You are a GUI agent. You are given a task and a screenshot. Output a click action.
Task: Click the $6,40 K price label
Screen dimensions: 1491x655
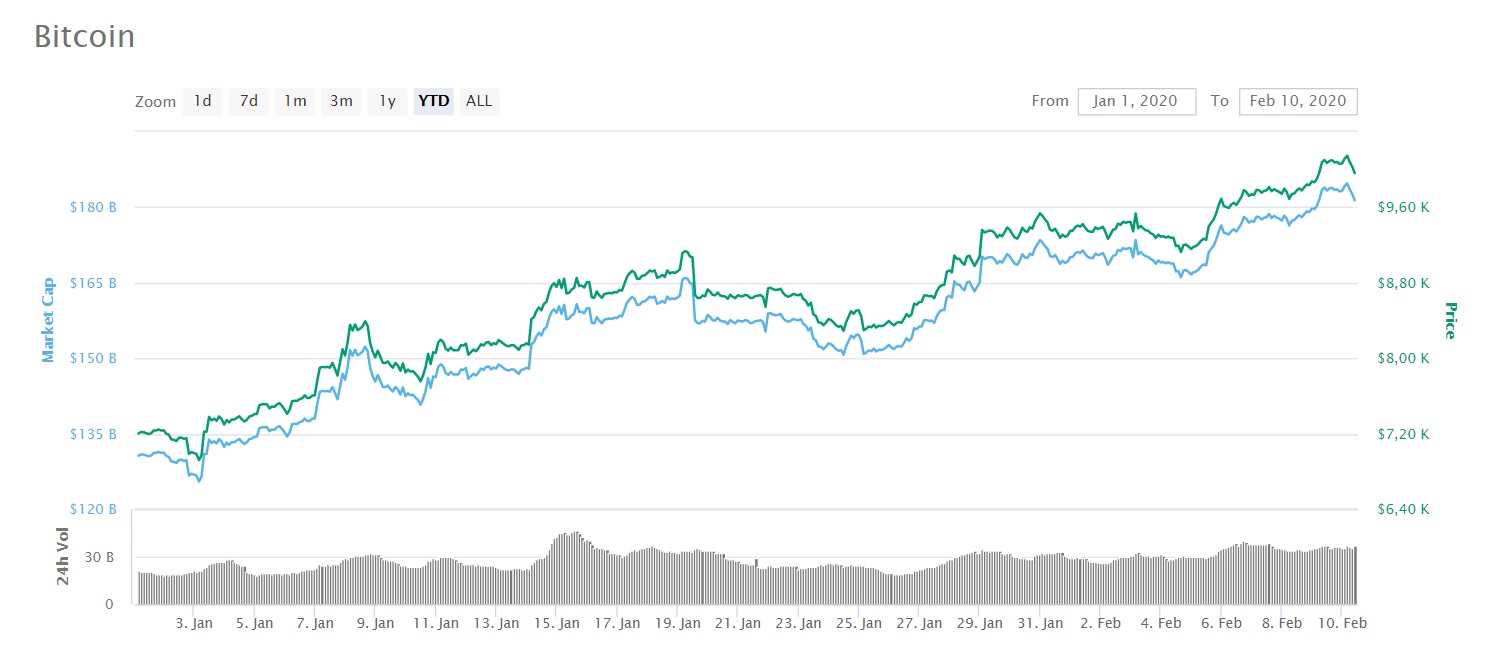[x=1403, y=509]
